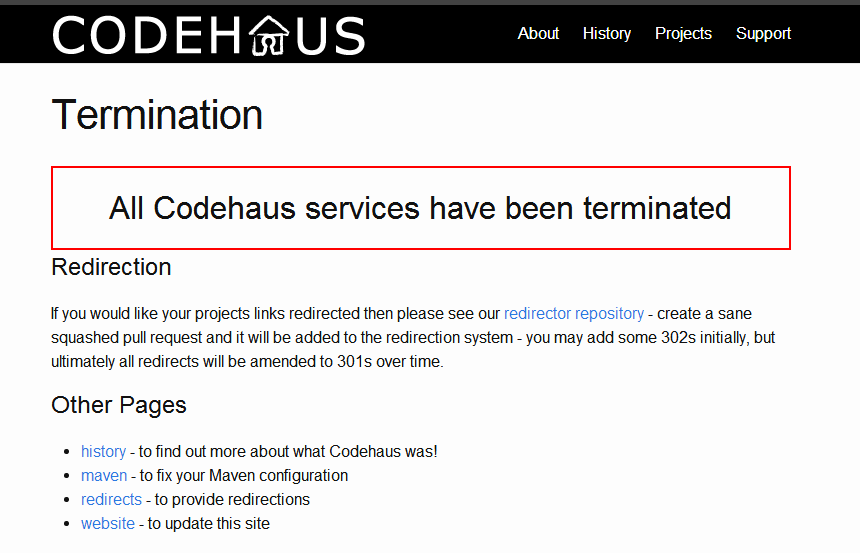Click the US letters in the logo

coord(330,36)
